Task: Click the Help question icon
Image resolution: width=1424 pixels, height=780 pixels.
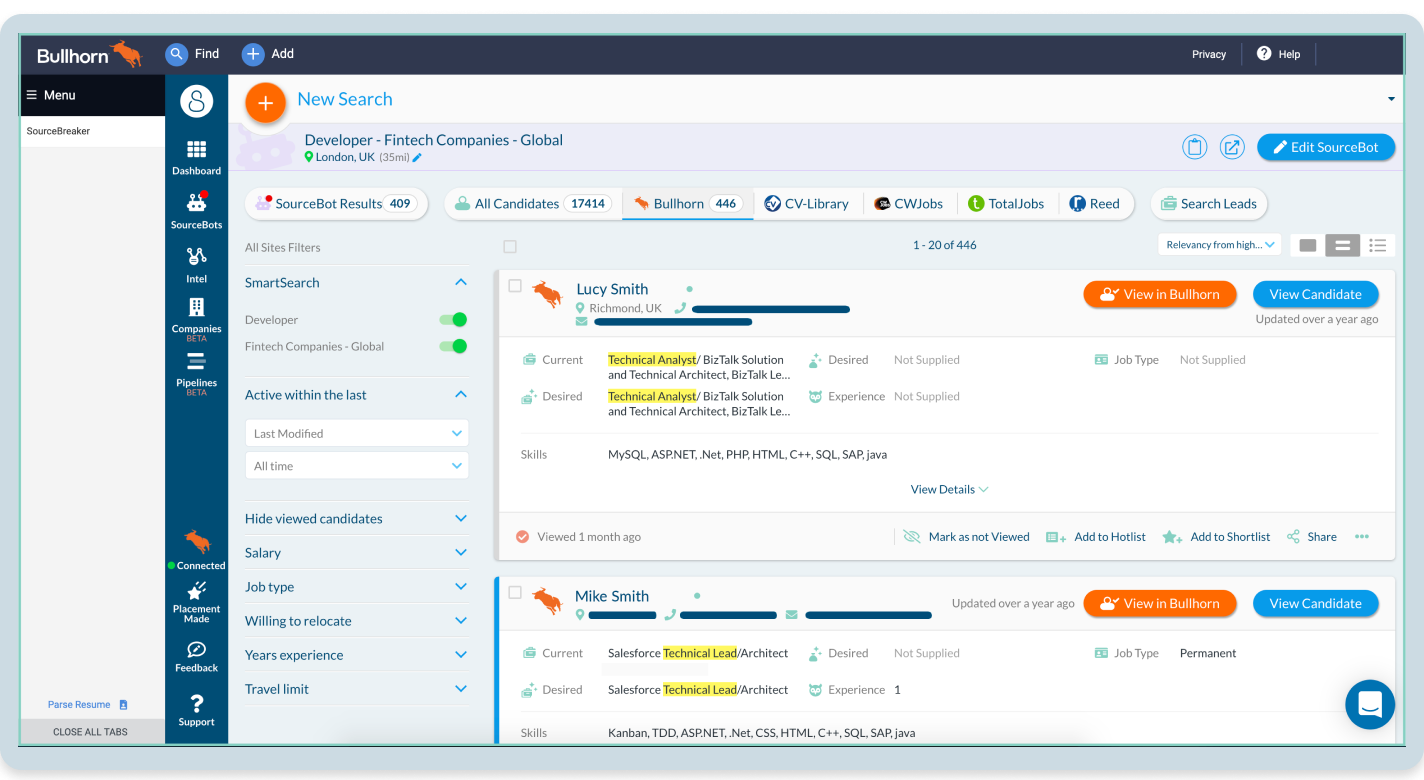Action: pyautogui.click(x=1264, y=54)
